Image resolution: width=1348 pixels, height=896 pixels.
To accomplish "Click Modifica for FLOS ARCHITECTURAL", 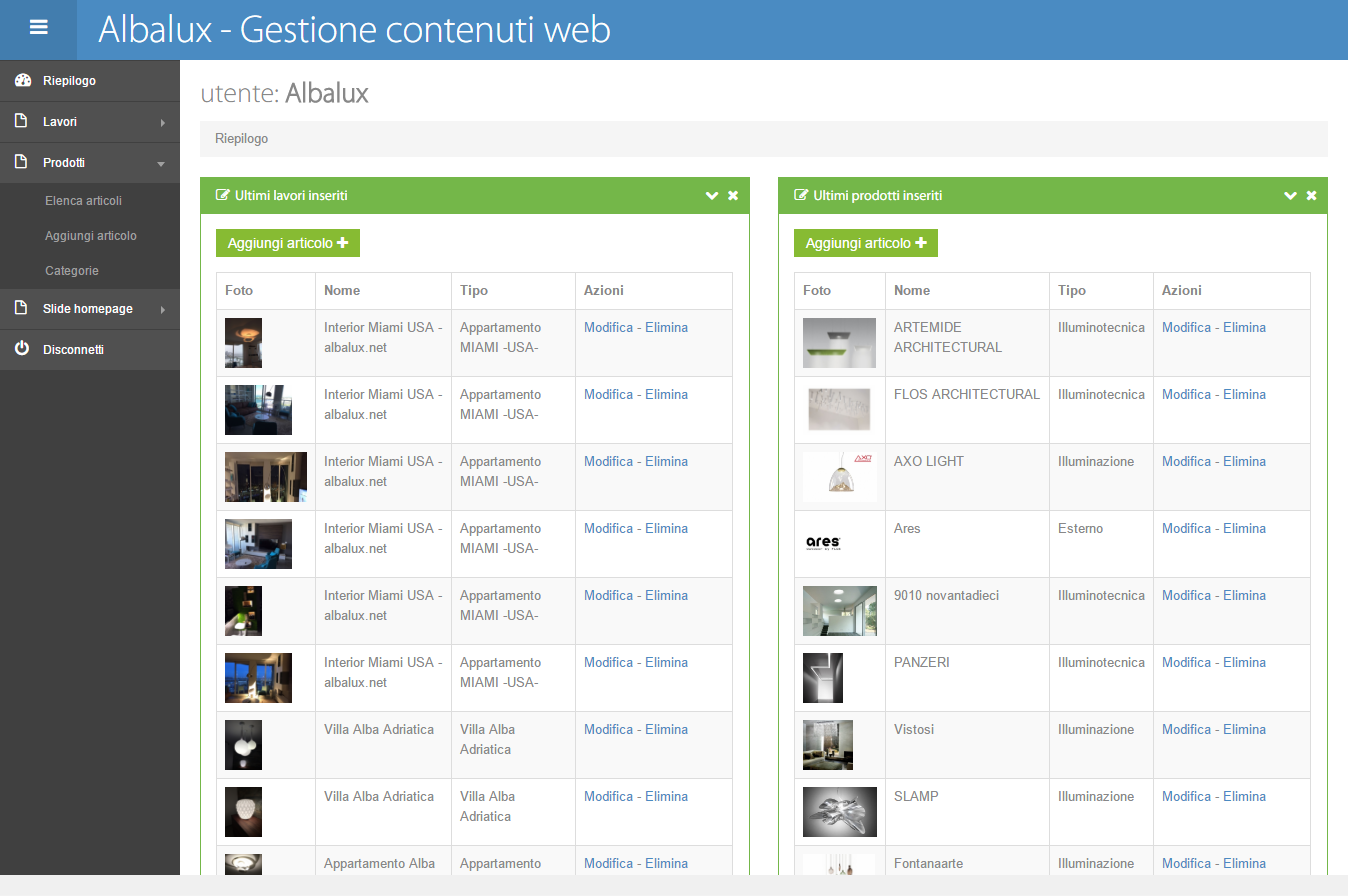I will (x=1186, y=394).
